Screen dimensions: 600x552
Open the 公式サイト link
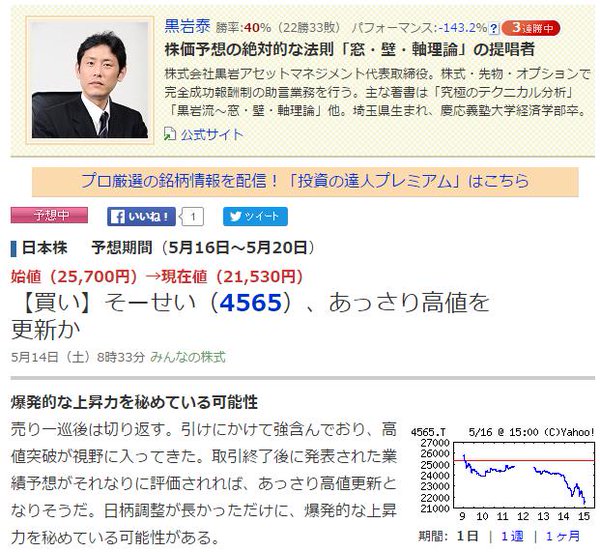coord(212,134)
